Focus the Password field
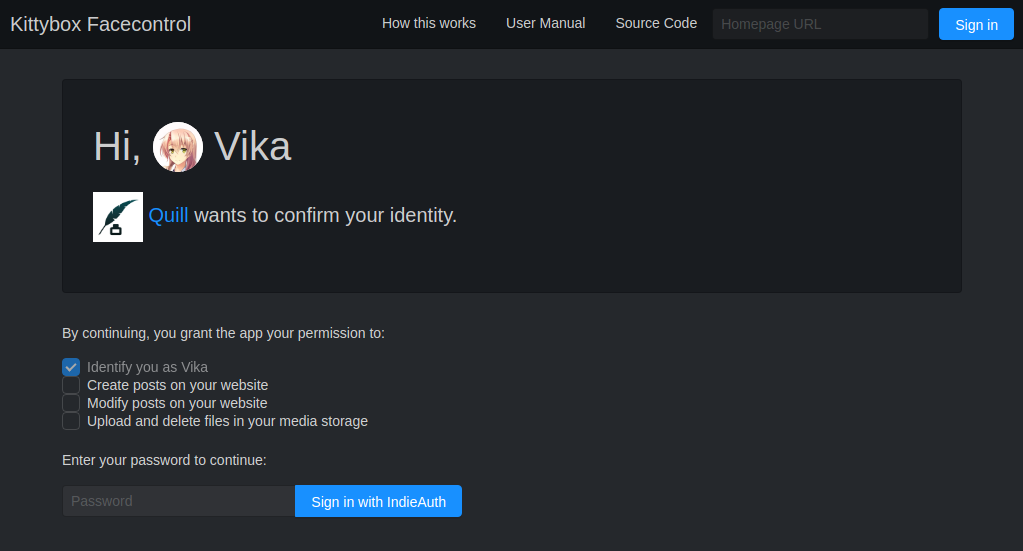This screenshot has height=551, width=1023. pos(179,501)
